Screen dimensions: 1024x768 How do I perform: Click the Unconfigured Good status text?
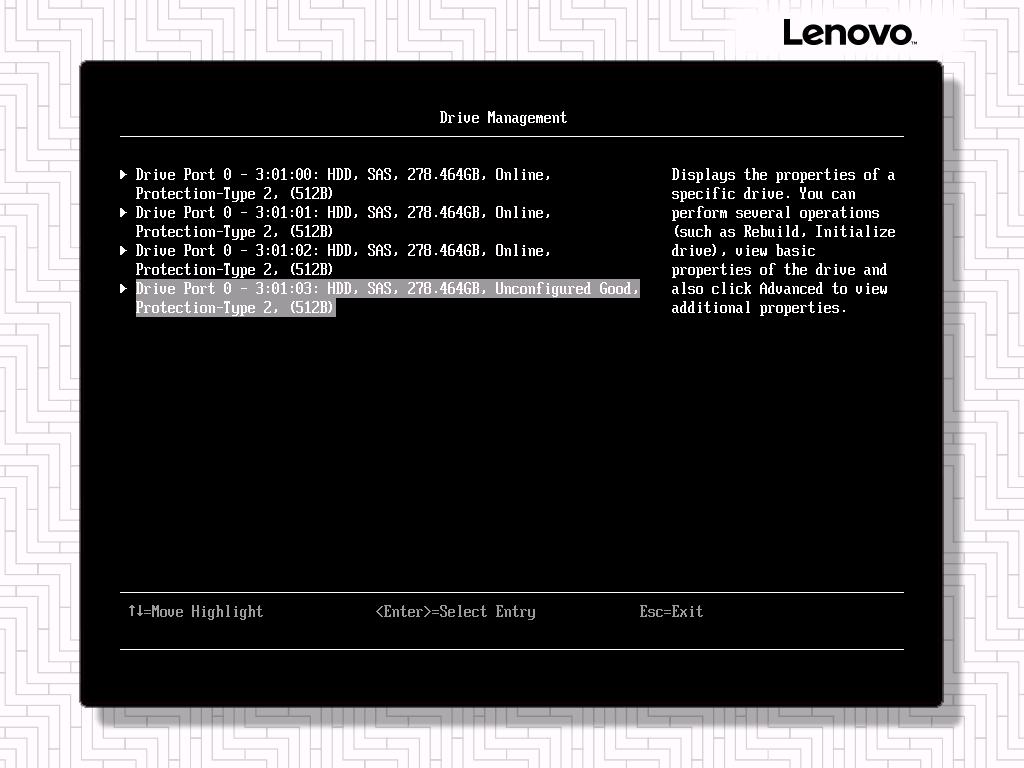click(564, 289)
